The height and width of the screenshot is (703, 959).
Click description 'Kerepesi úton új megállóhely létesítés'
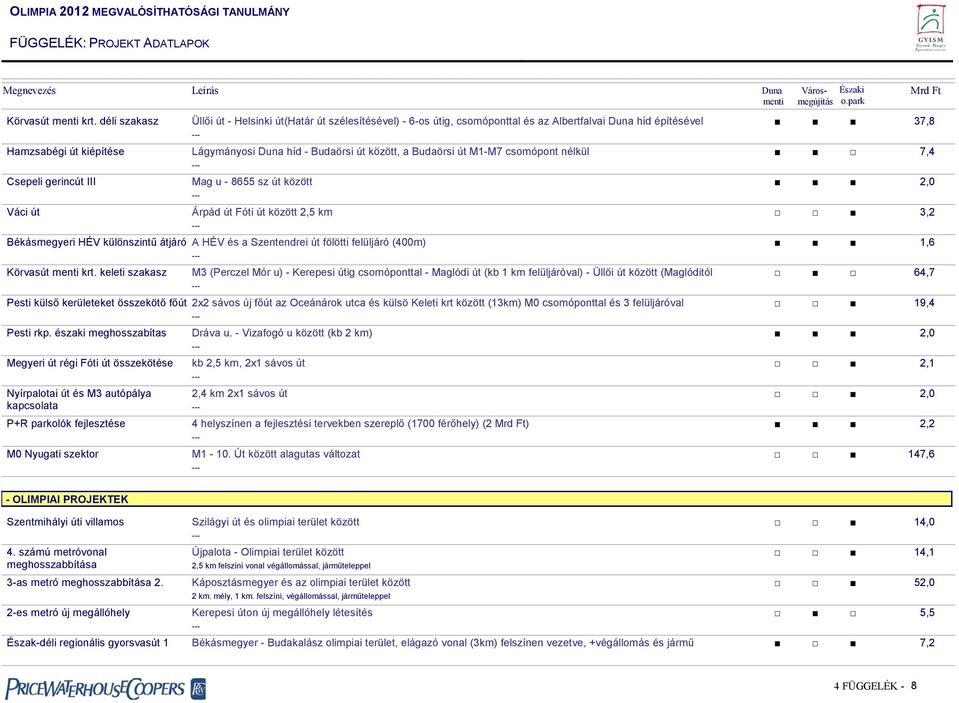tap(282, 612)
